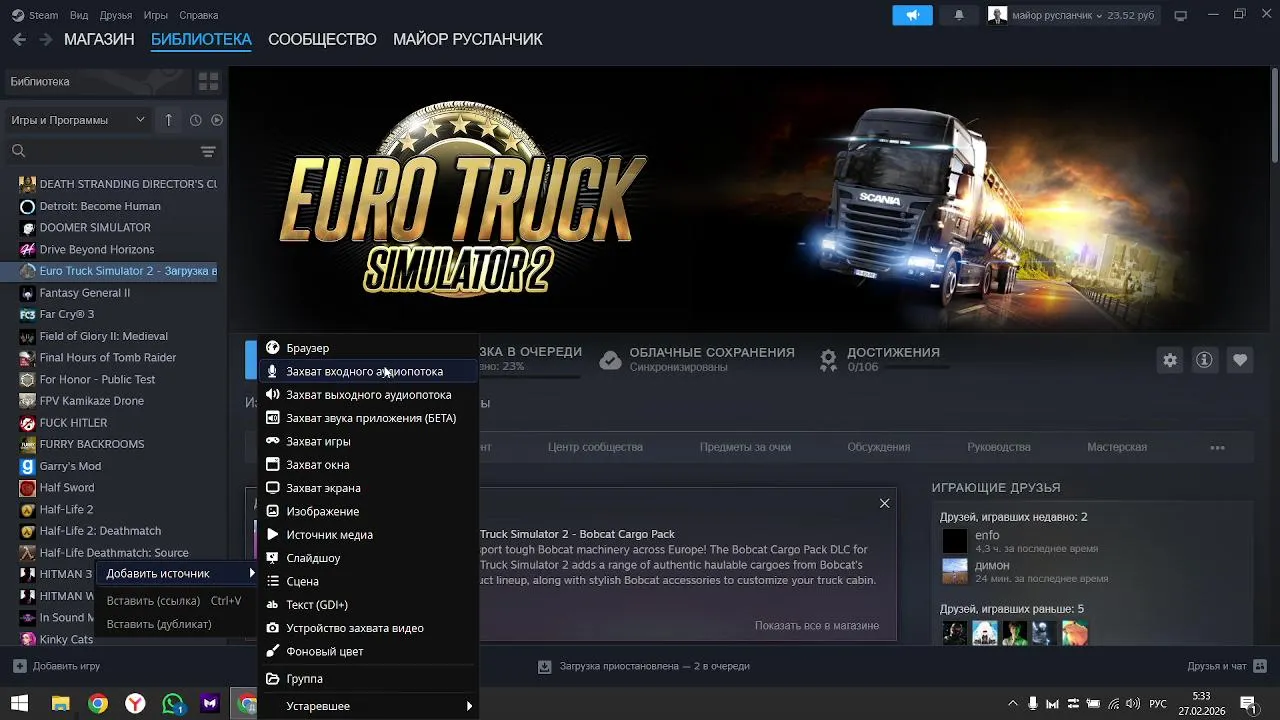Click the ab icon for Текст (GDI+)
1280x720 pixels.
click(x=272, y=605)
